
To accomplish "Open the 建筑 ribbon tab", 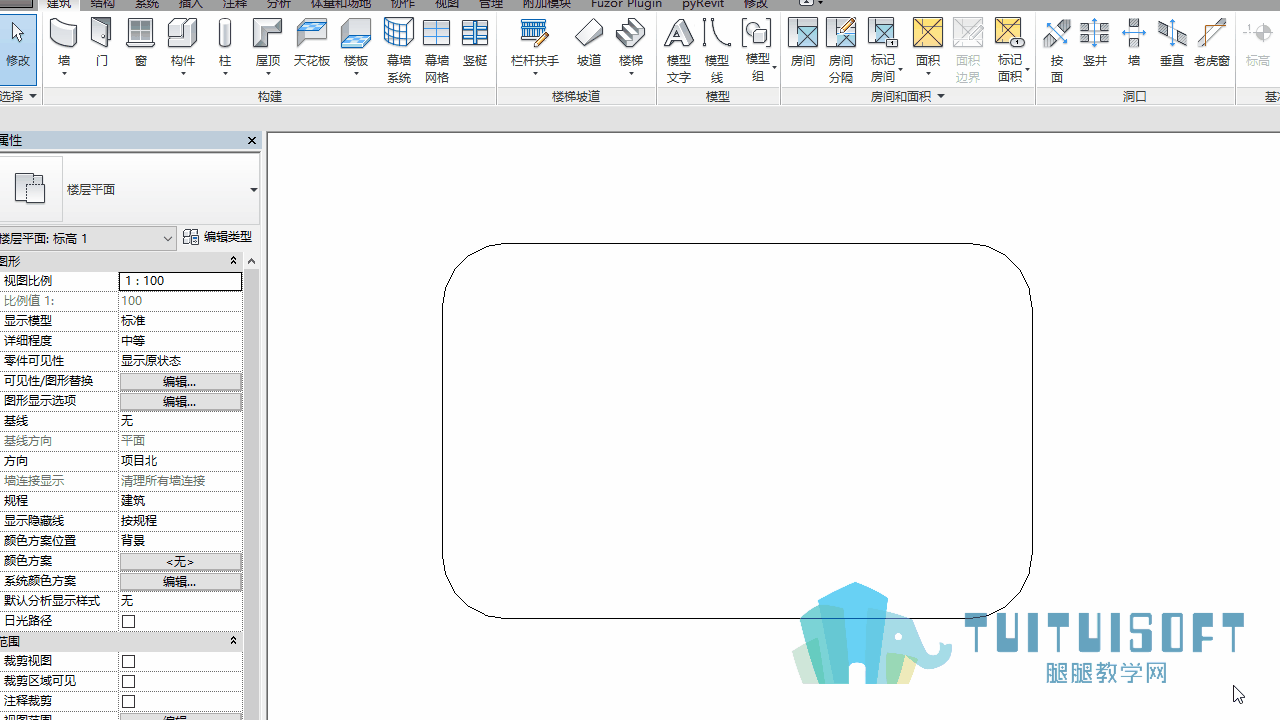I will click(59, 4).
